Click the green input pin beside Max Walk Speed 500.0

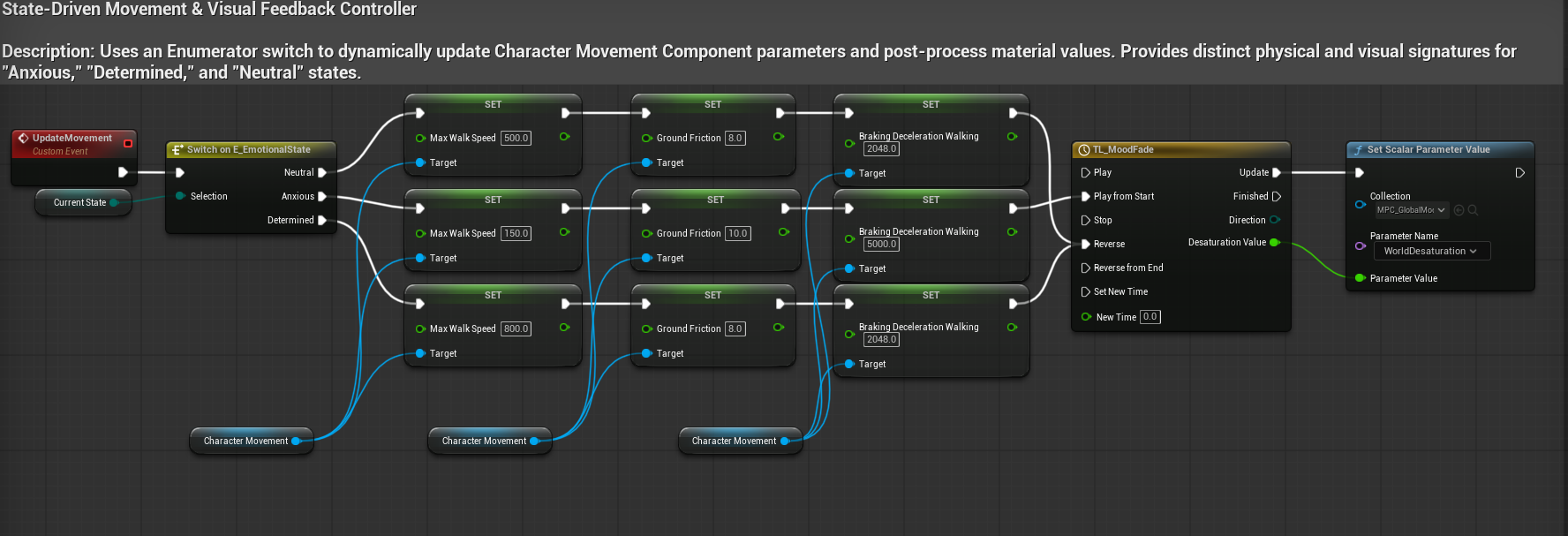[x=420, y=138]
